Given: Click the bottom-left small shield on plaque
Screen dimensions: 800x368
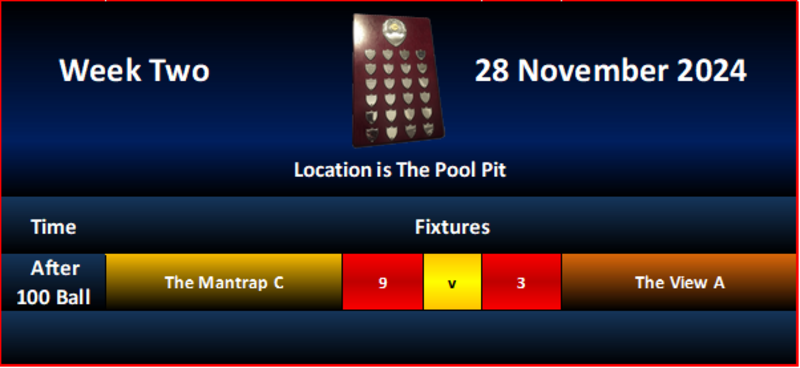Looking at the screenshot, I should point(373,134).
